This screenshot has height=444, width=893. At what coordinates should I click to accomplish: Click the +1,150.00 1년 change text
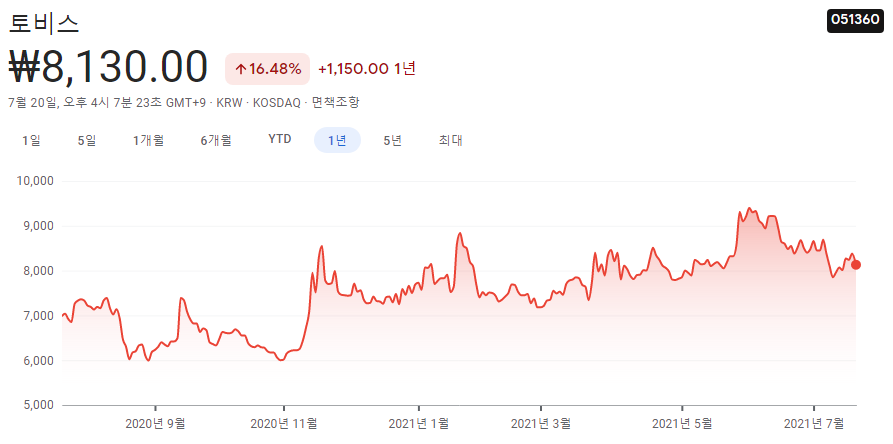[367, 69]
